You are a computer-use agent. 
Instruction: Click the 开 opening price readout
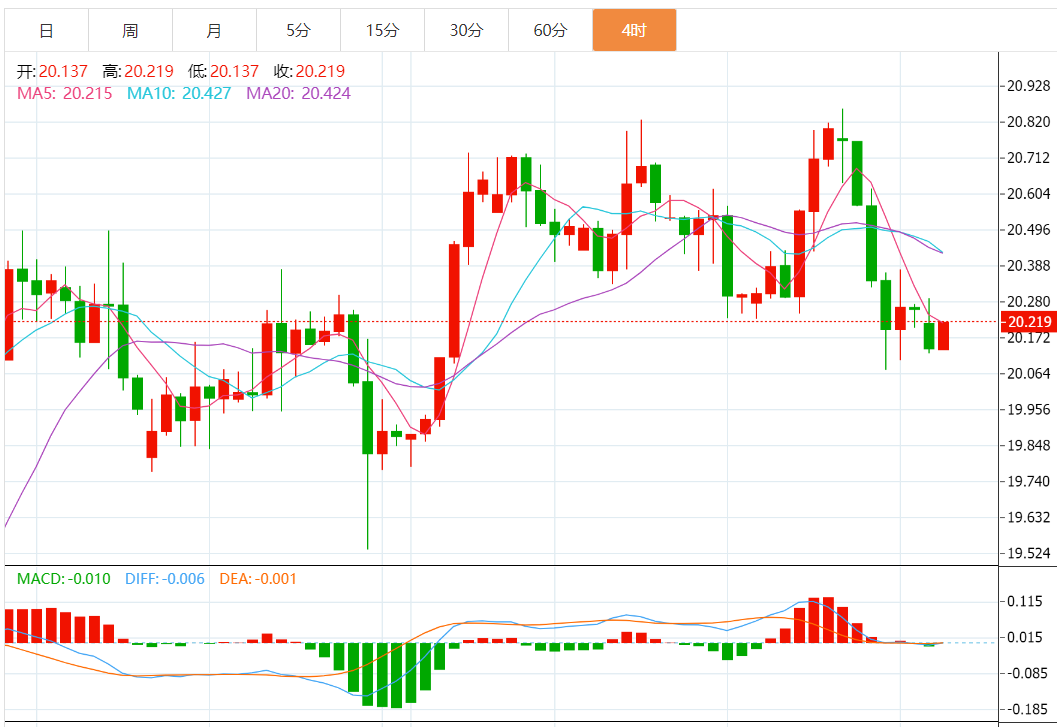pyautogui.click(x=53, y=72)
